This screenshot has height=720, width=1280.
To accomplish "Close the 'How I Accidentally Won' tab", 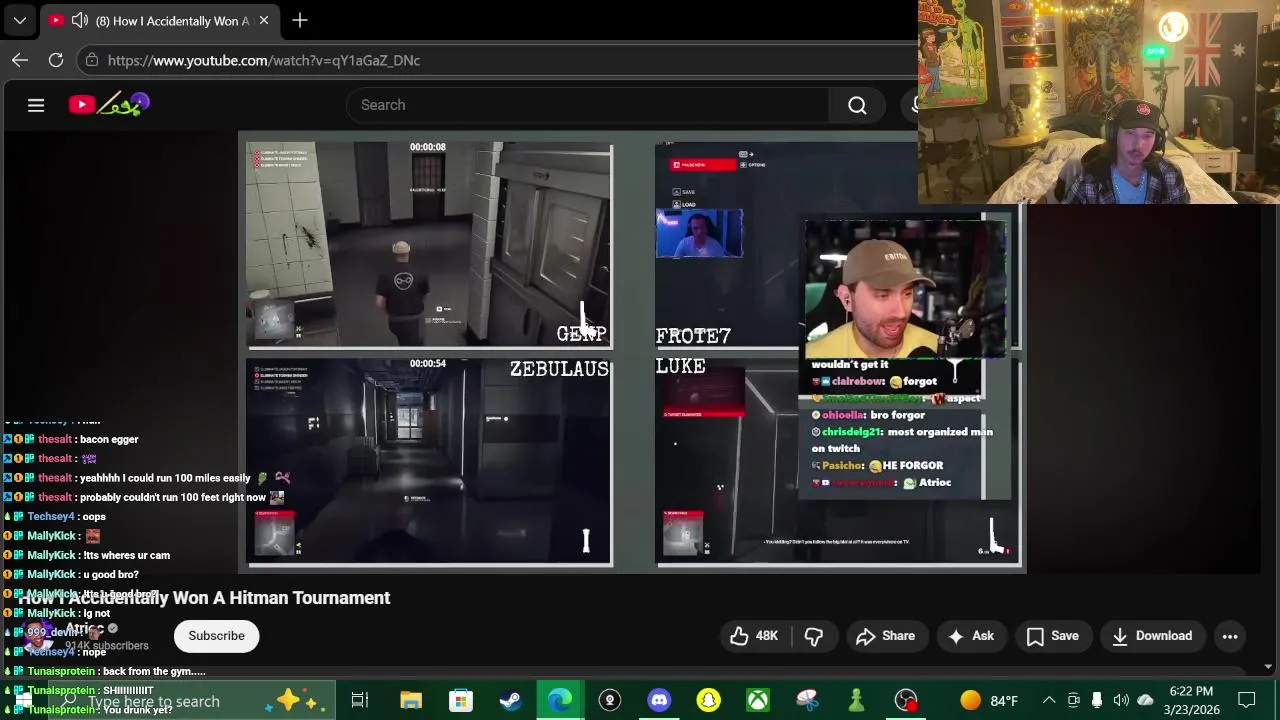I will (x=263, y=20).
